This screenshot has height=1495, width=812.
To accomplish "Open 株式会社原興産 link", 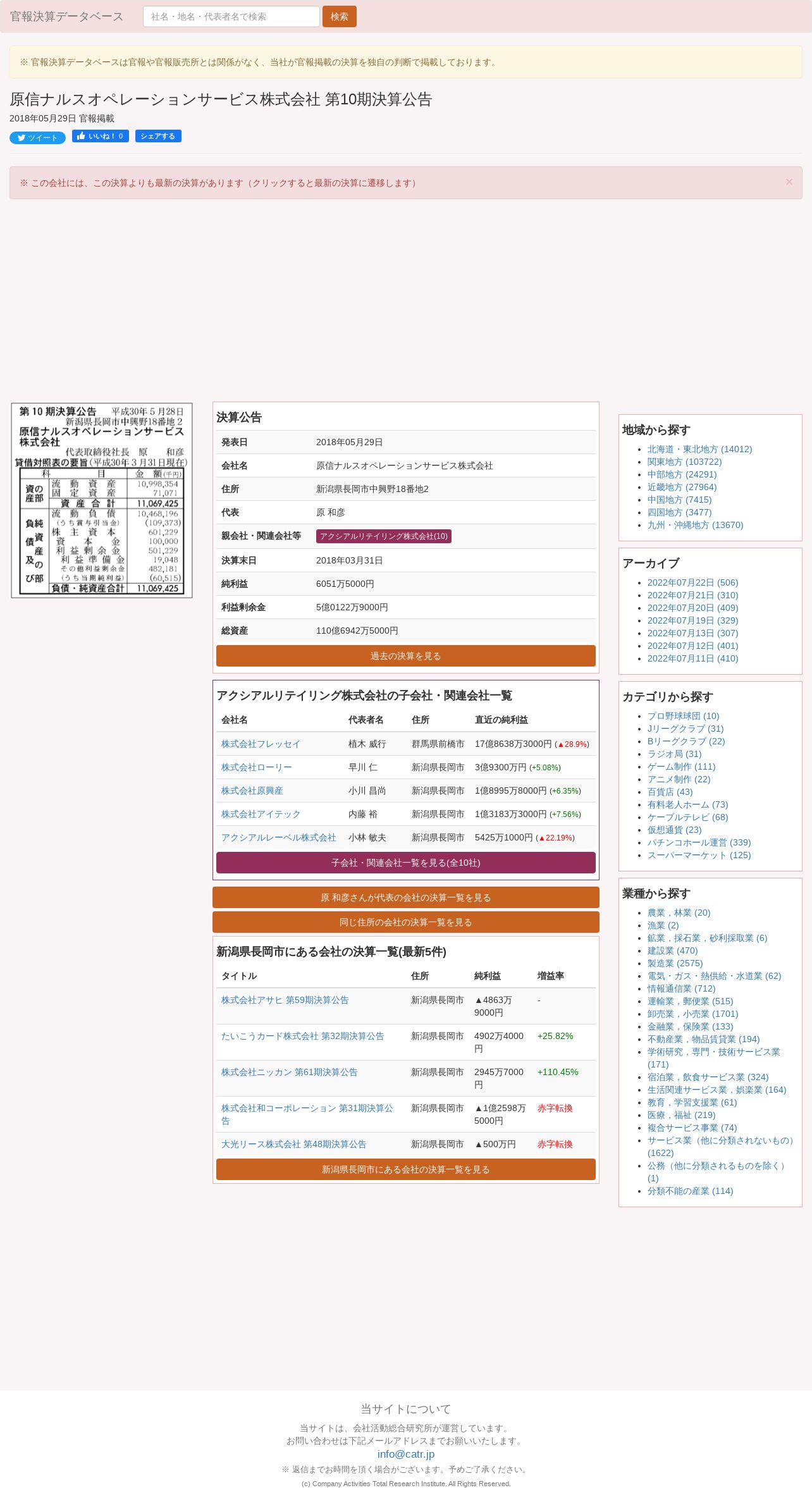I will pos(252,791).
